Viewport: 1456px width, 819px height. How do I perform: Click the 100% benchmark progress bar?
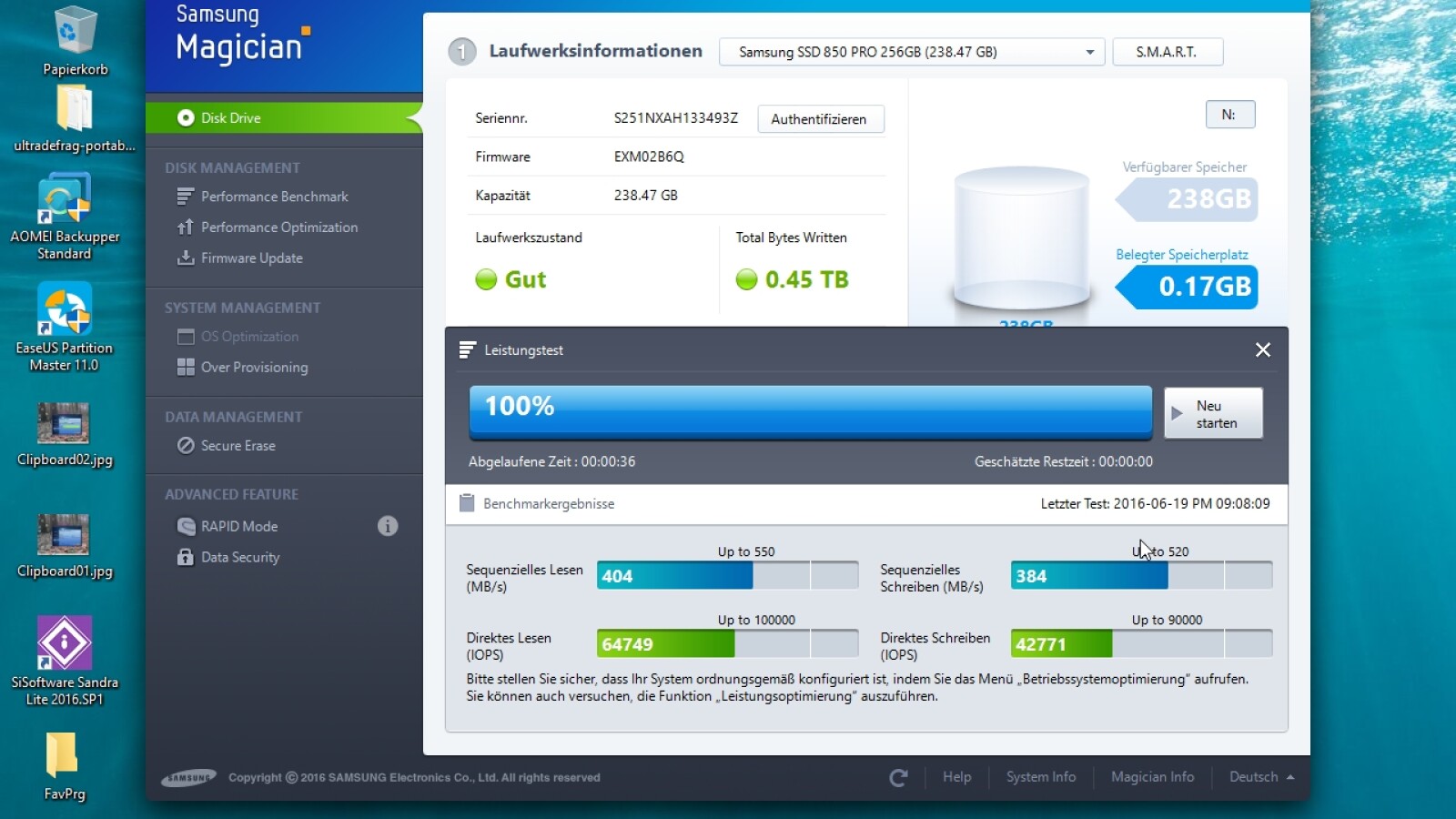(x=811, y=412)
